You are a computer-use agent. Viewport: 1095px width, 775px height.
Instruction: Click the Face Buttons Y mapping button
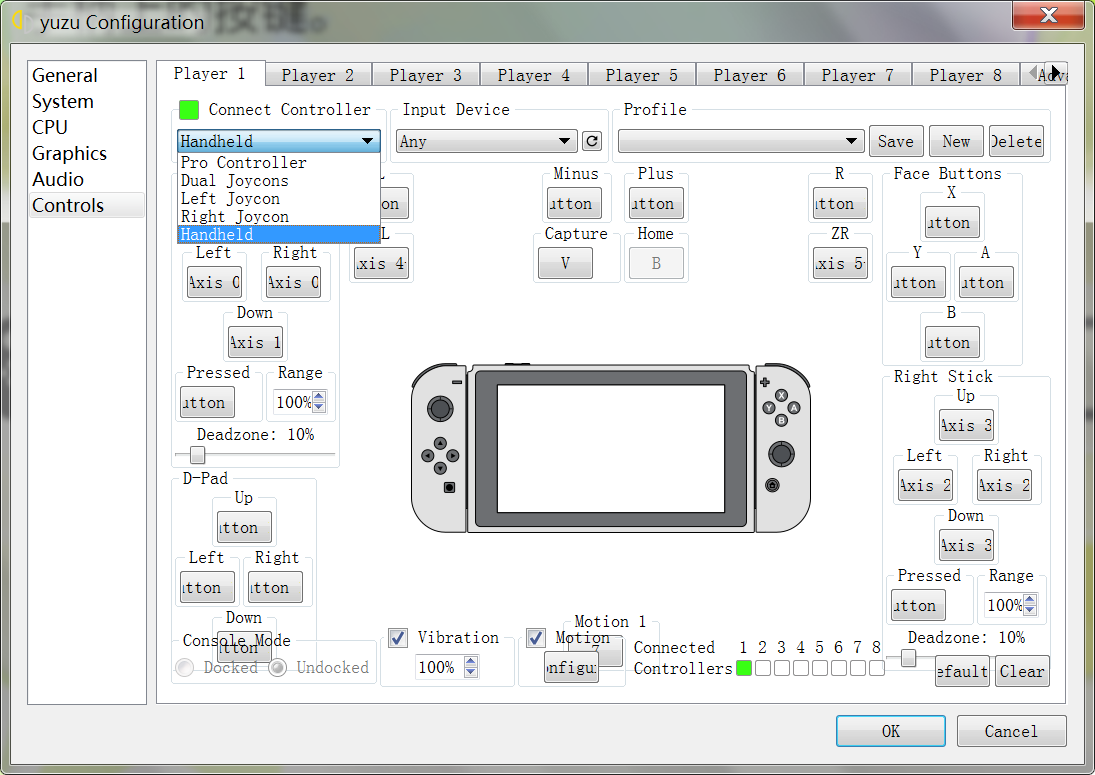coord(918,282)
